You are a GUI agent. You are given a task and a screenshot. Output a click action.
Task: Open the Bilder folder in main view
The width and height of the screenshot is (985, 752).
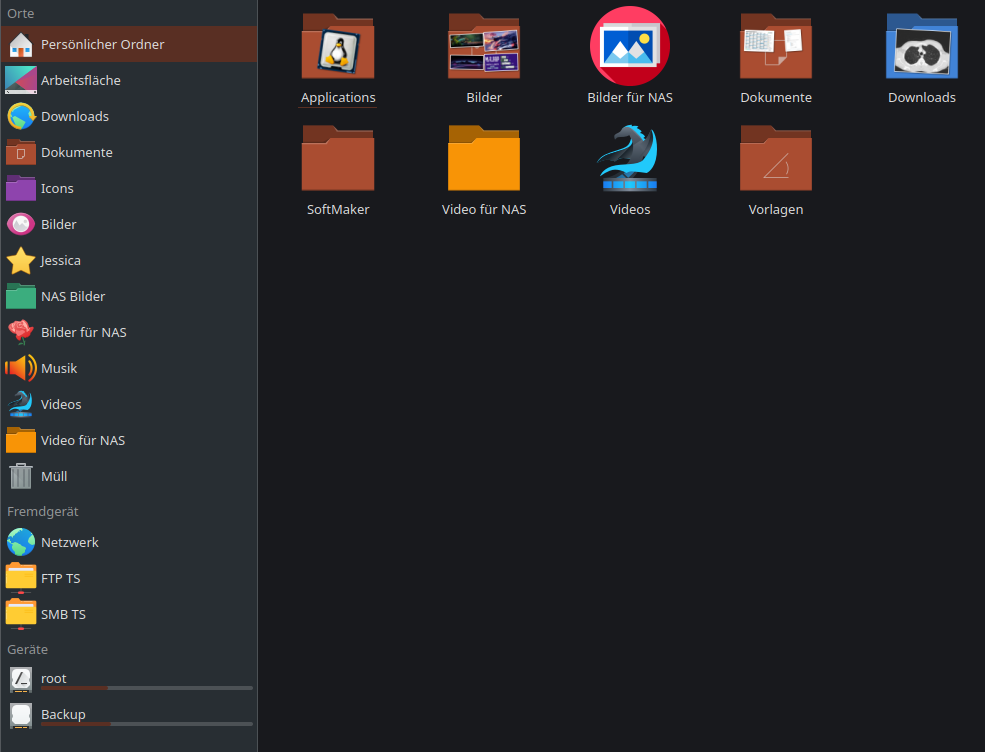[484, 46]
